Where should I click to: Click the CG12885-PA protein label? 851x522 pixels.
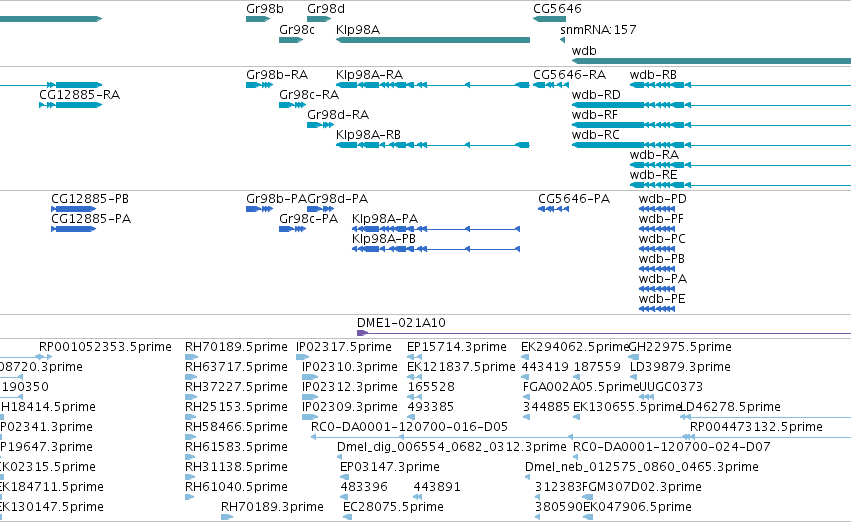point(91,219)
